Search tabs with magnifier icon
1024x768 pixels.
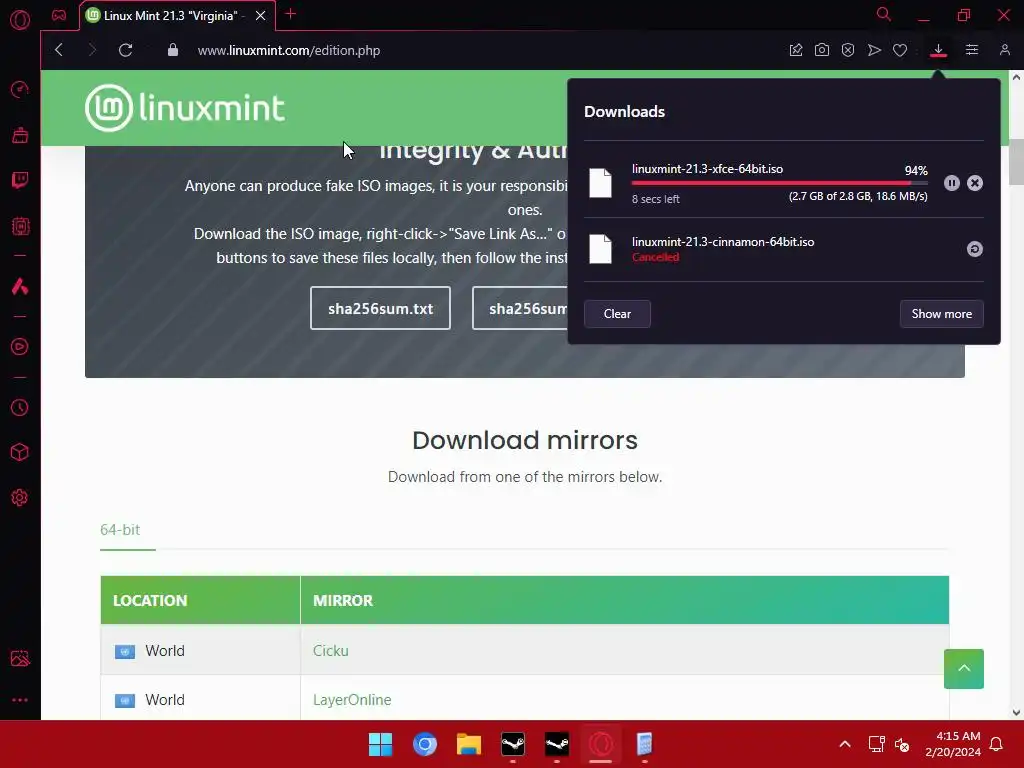pyautogui.click(x=884, y=14)
